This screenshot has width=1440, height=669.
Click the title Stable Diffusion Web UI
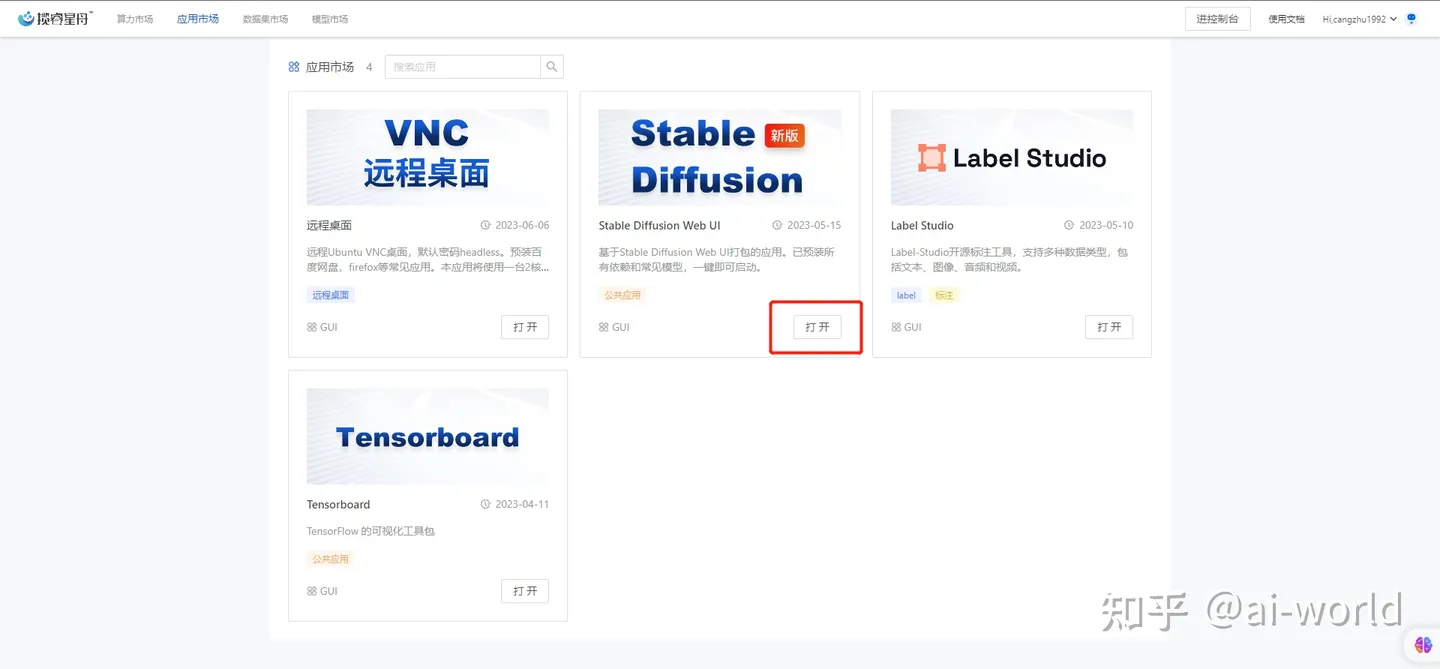pyautogui.click(x=660, y=226)
